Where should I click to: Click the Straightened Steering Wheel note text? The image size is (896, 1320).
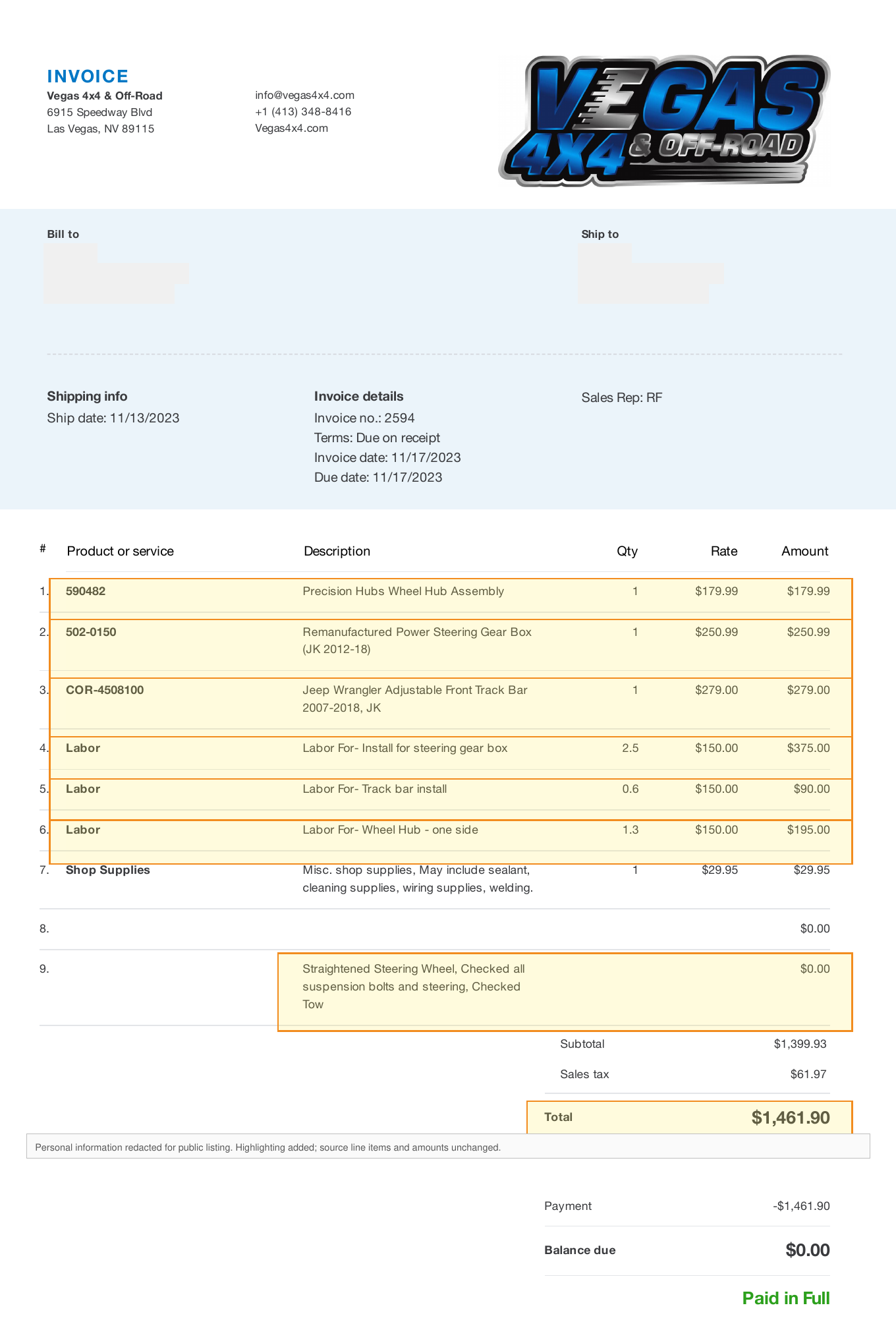tap(414, 987)
